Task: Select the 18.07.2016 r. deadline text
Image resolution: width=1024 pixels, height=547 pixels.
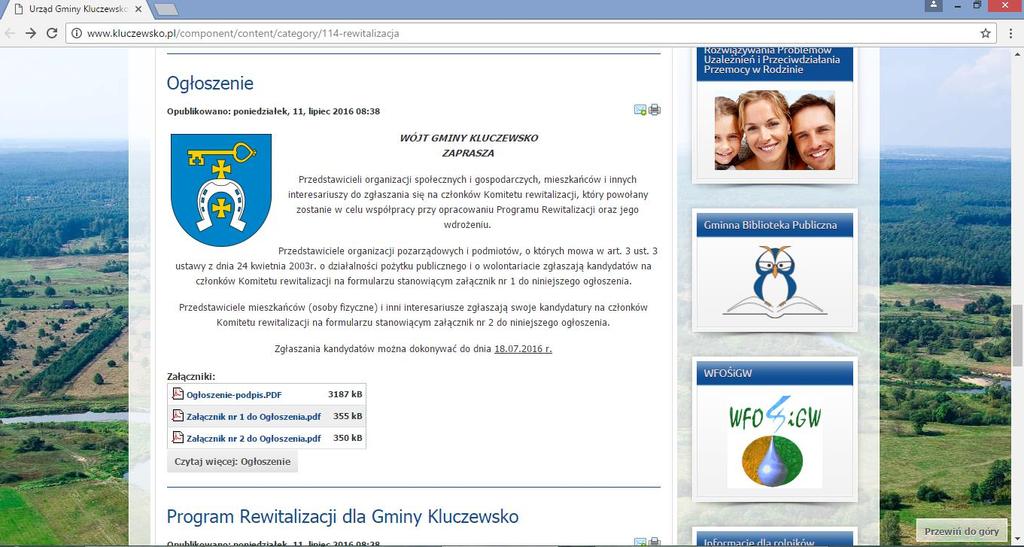Action: [x=523, y=349]
